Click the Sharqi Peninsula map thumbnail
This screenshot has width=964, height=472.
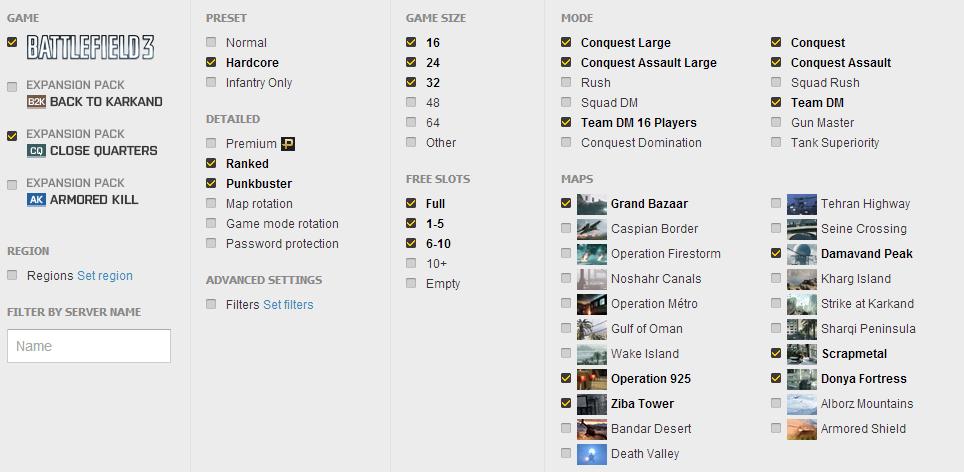[x=802, y=329]
